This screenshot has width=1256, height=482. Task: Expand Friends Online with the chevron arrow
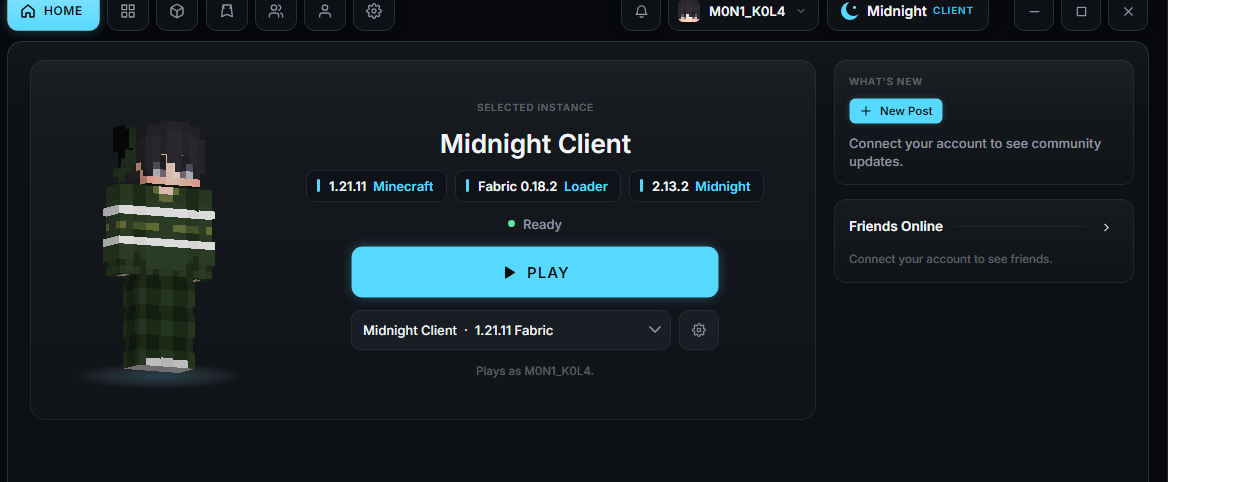1106,227
